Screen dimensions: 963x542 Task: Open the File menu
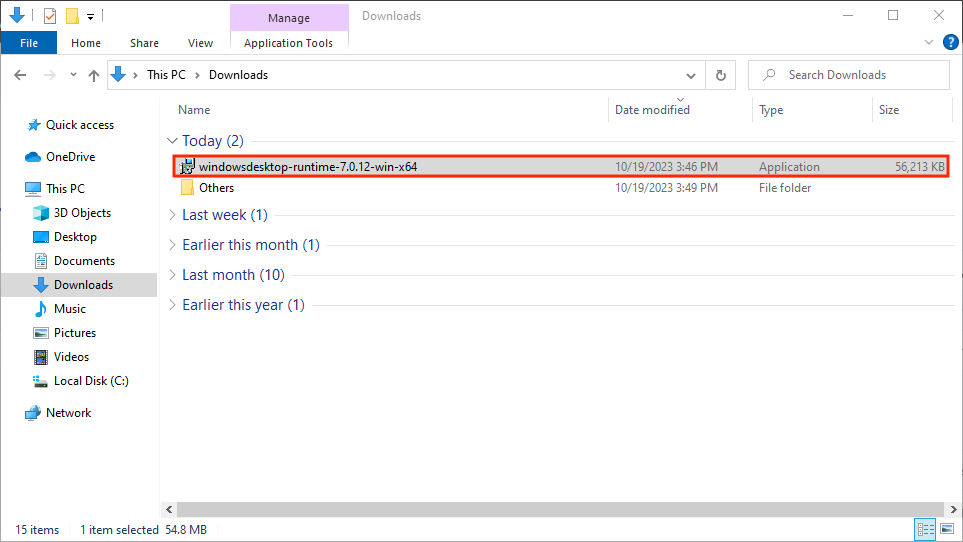[29, 43]
